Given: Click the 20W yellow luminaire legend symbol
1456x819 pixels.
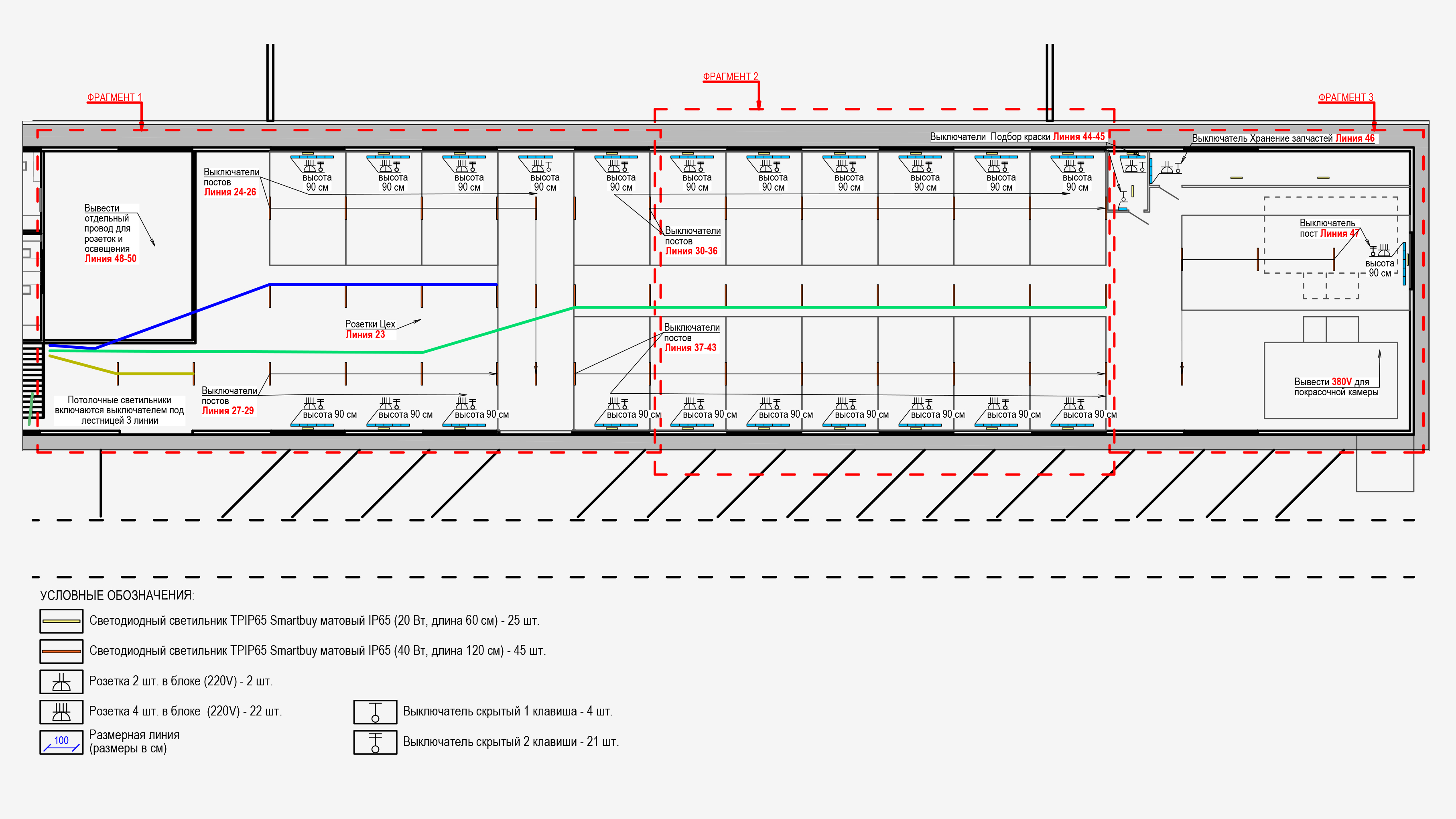Looking at the screenshot, I should pyautogui.click(x=61, y=621).
